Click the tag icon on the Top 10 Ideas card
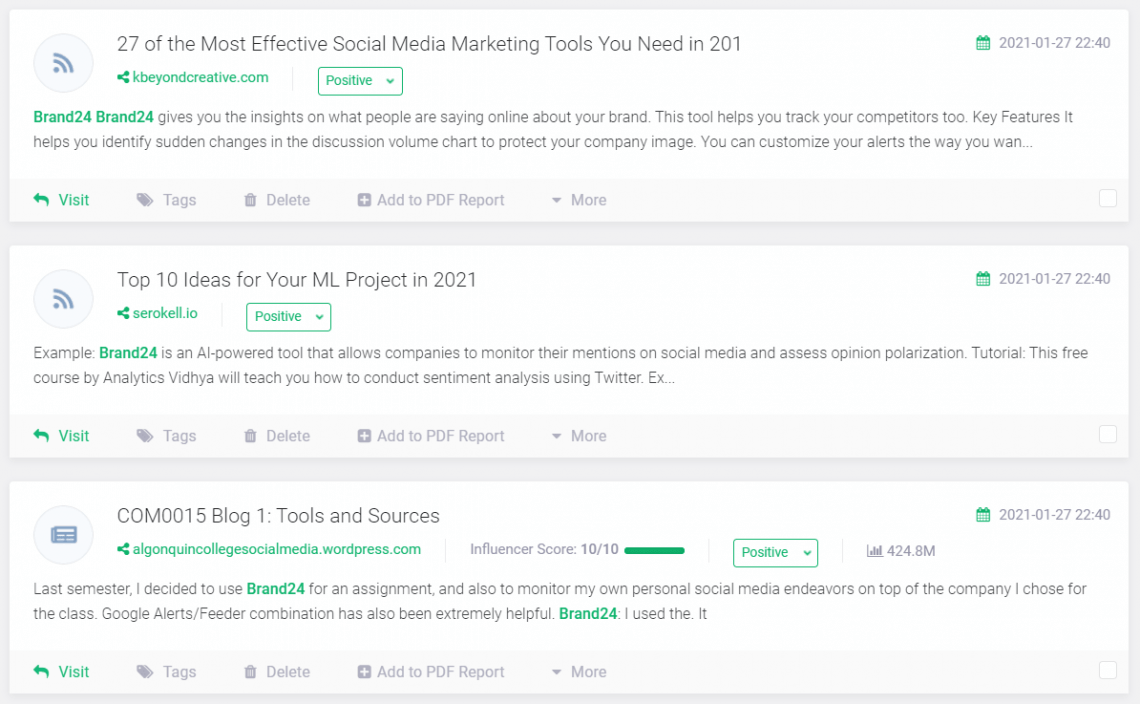This screenshot has width=1140, height=704. point(145,436)
